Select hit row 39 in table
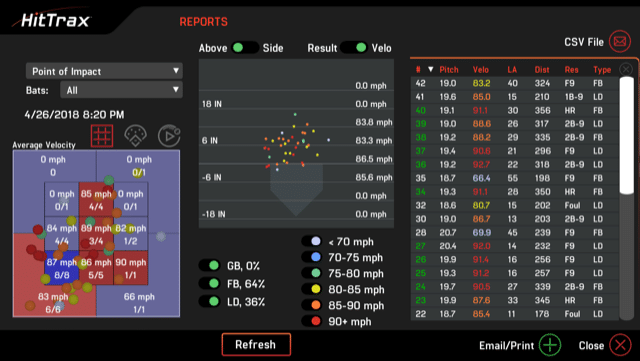This screenshot has width=640, height=361. click(x=514, y=124)
